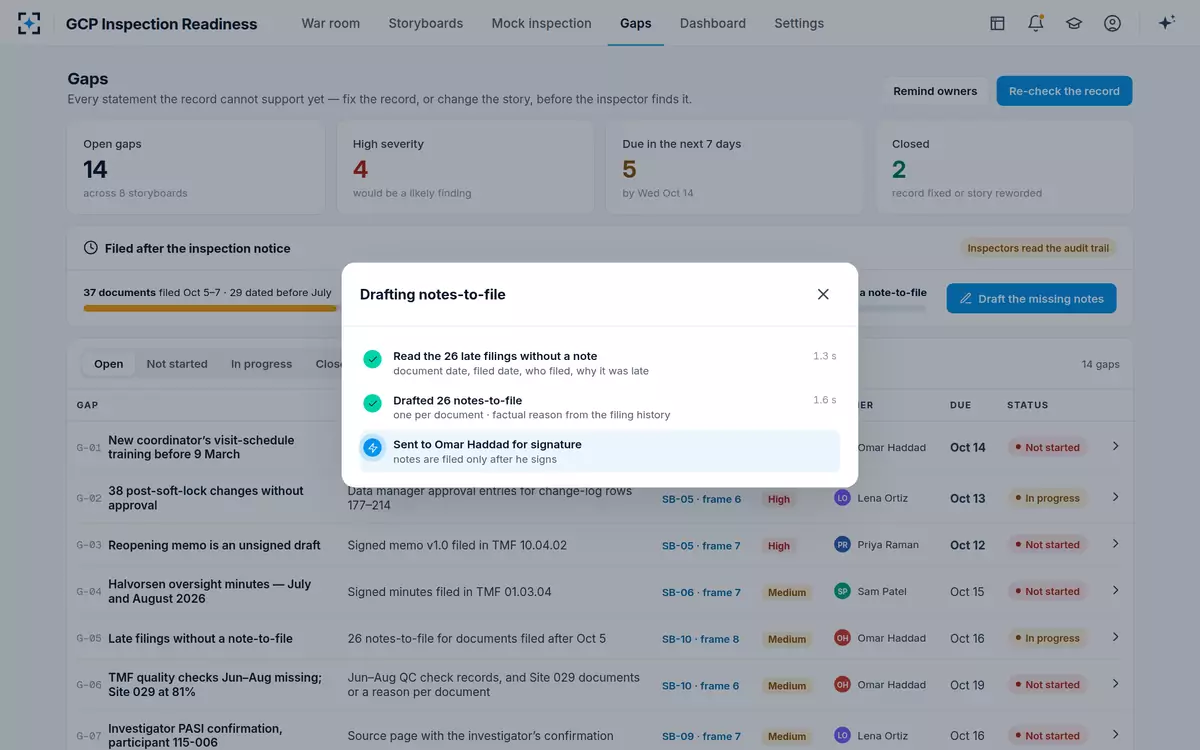The height and width of the screenshot is (750, 1200).
Task: Expand gap G-04 row chevron
Action: (1116, 591)
